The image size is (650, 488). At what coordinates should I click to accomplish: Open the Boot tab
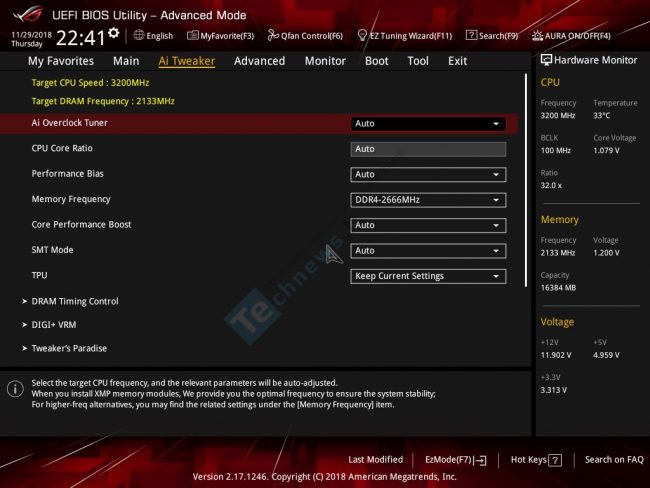(x=376, y=61)
